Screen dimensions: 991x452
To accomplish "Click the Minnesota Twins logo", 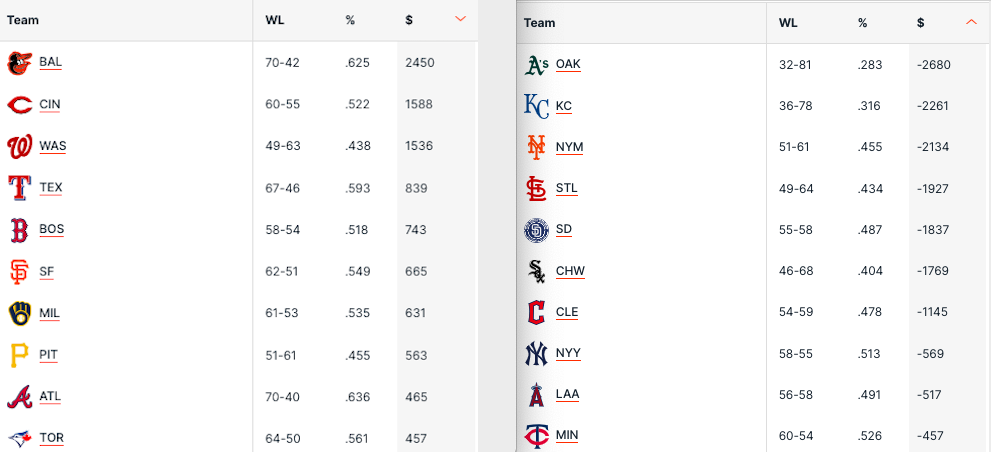I will [537, 436].
